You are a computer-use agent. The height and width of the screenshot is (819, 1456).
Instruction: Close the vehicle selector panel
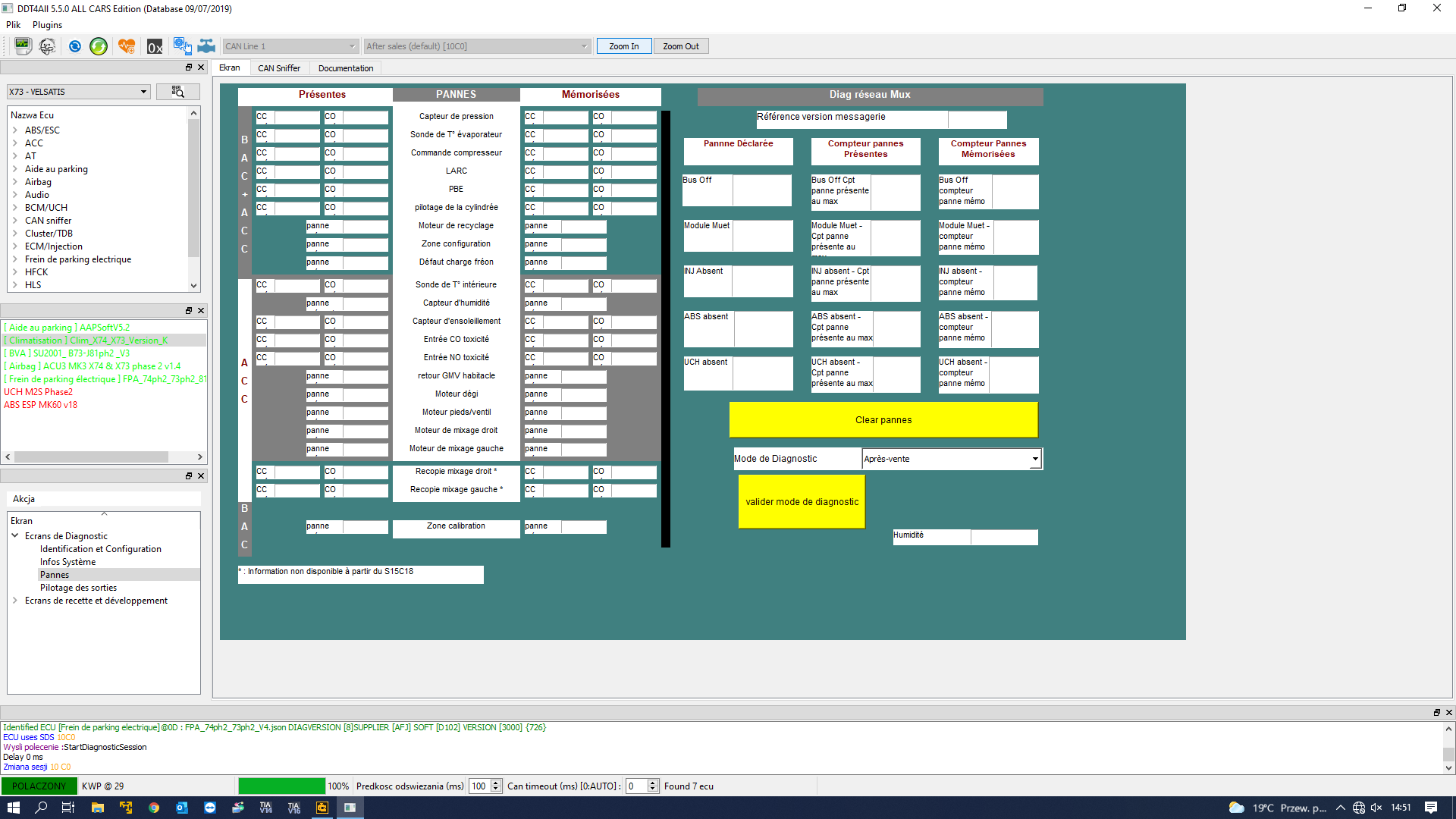click(x=201, y=67)
